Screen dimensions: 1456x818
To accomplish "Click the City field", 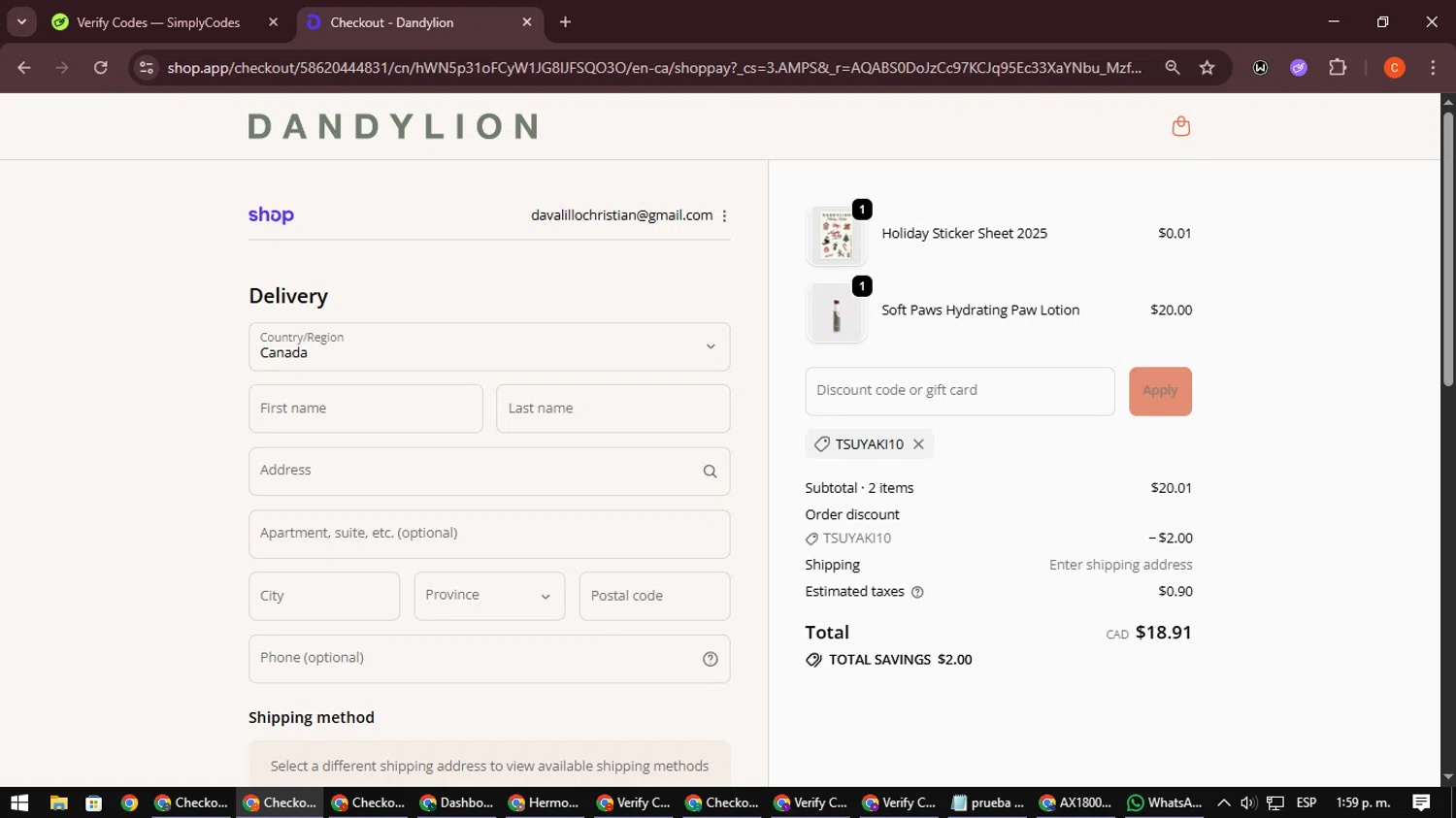I will click(x=324, y=596).
